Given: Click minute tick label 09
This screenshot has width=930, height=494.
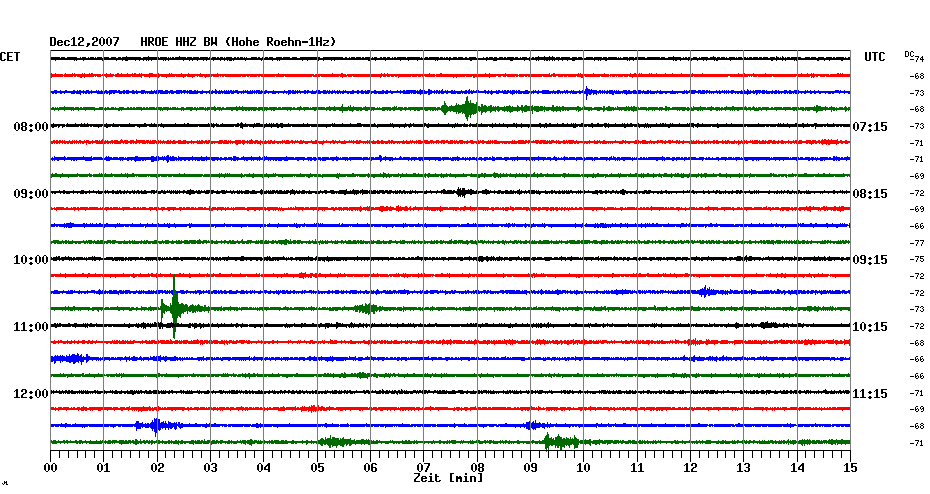Looking at the screenshot, I should tap(530, 468).
